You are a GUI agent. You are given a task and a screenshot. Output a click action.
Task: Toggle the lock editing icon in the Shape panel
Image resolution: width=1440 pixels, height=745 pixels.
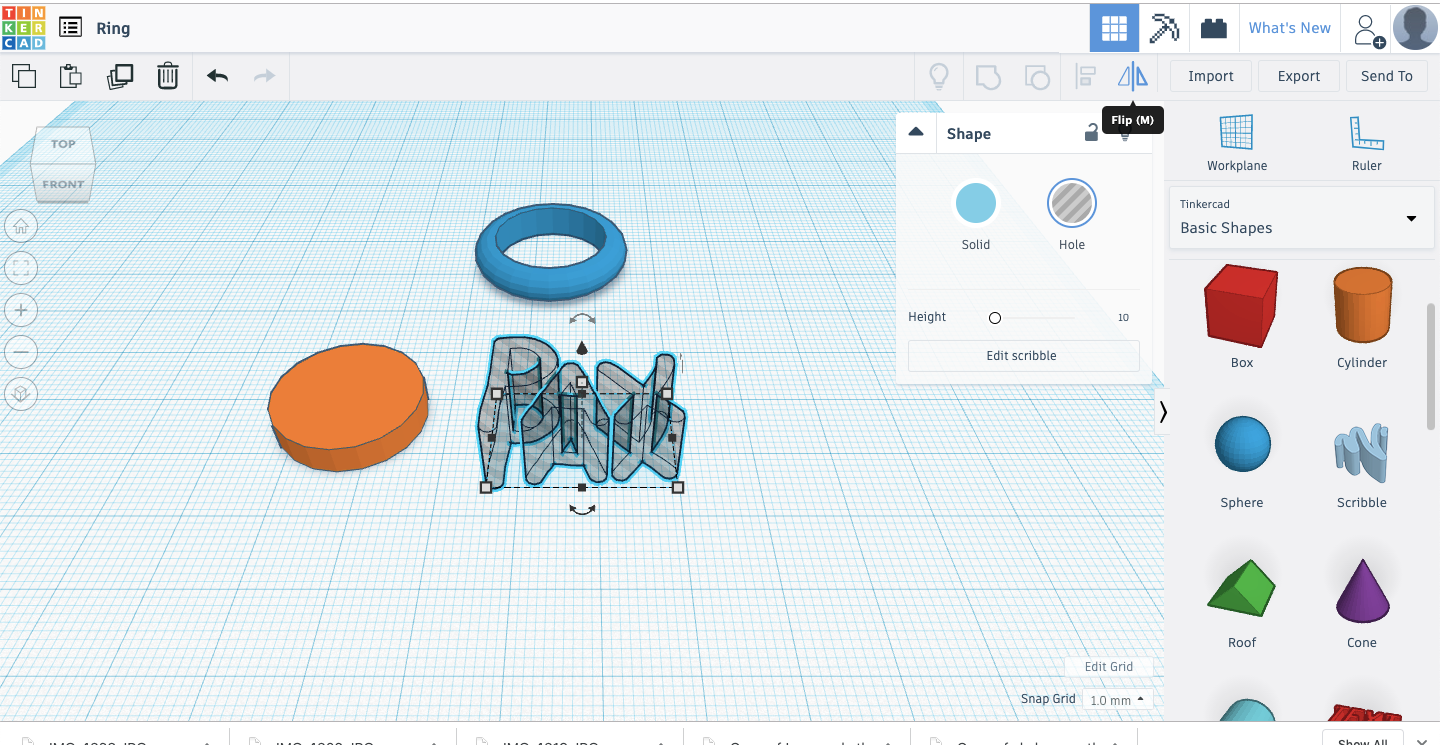click(x=1091, y=132)
